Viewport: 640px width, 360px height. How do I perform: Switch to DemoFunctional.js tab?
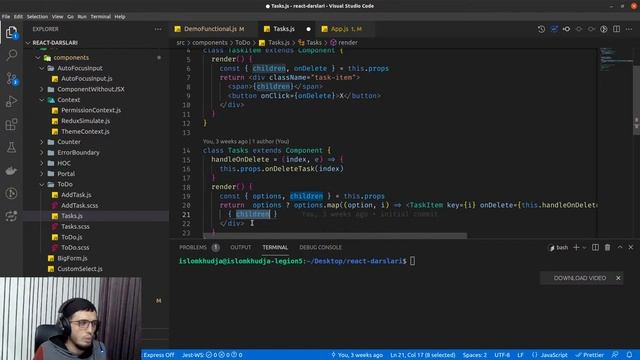[x=210, y=29]
